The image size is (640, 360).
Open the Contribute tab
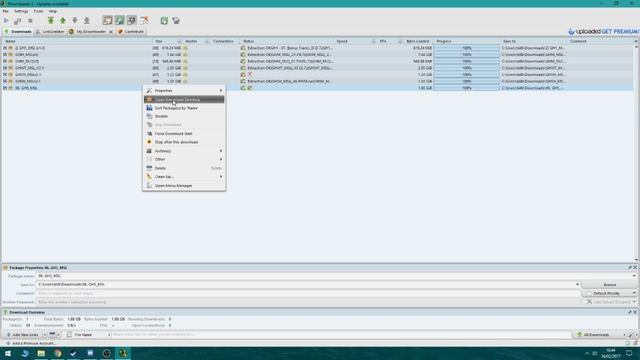click(131, 31)
